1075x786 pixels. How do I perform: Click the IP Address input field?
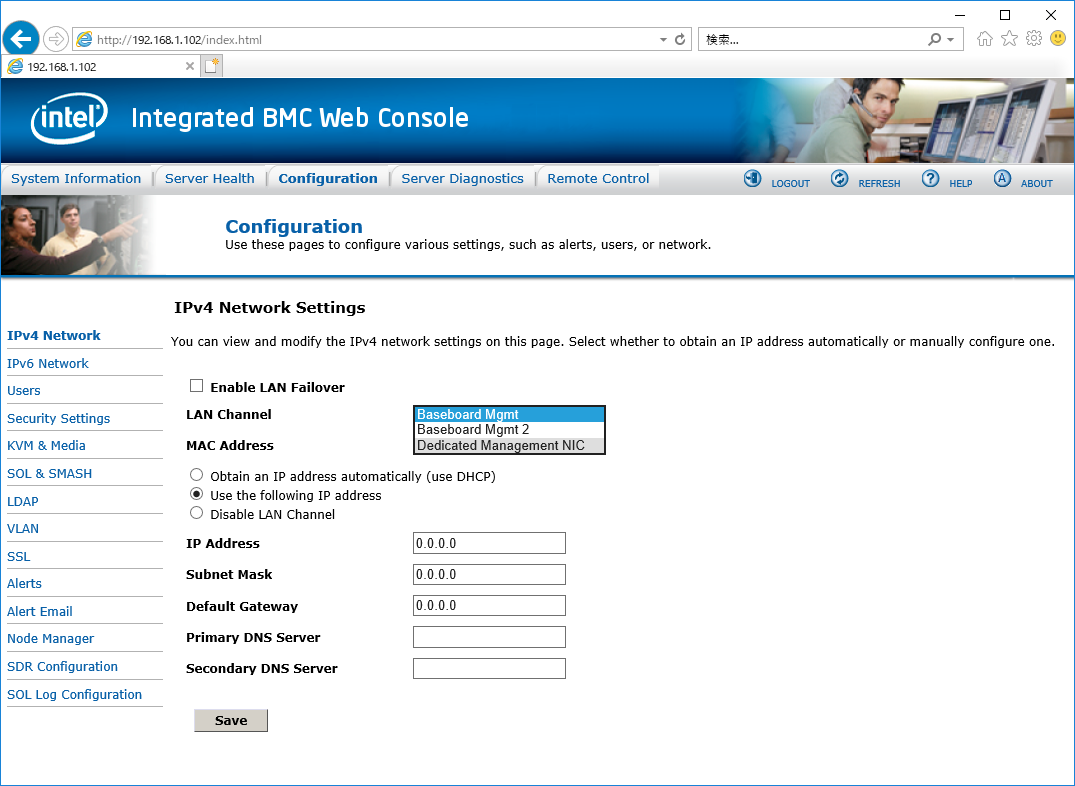pyautogui.click(x=490, y=543)
